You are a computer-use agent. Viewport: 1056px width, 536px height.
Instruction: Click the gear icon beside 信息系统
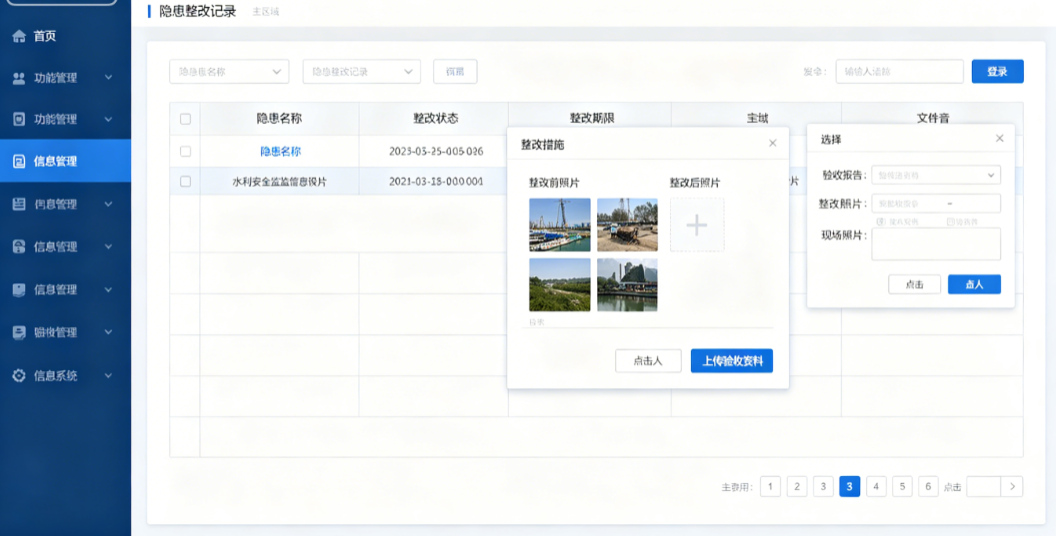pos(19,375)
